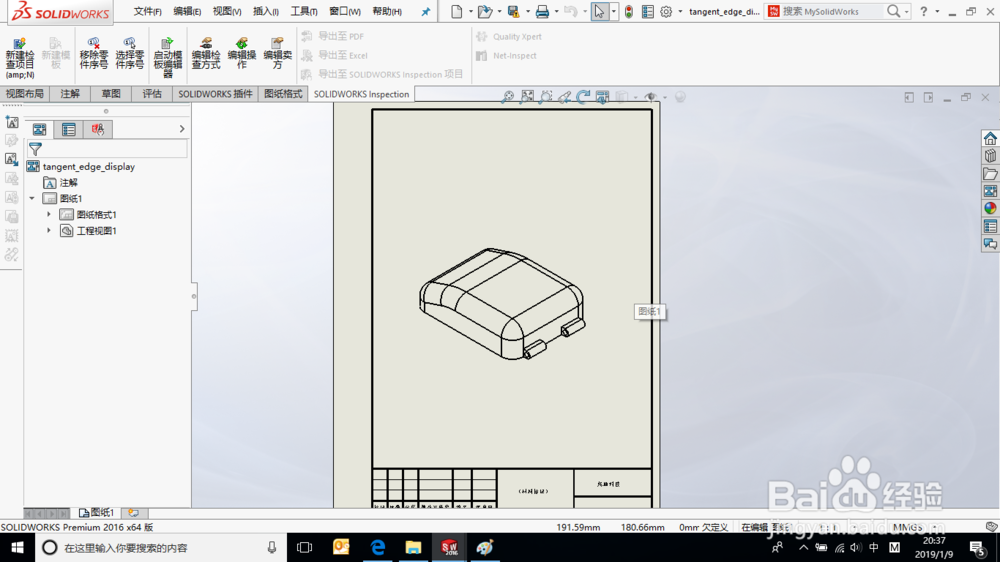Open File Explorer folder icon in task pane
This screenshot has width=1000, height=562.
[990, 174]
